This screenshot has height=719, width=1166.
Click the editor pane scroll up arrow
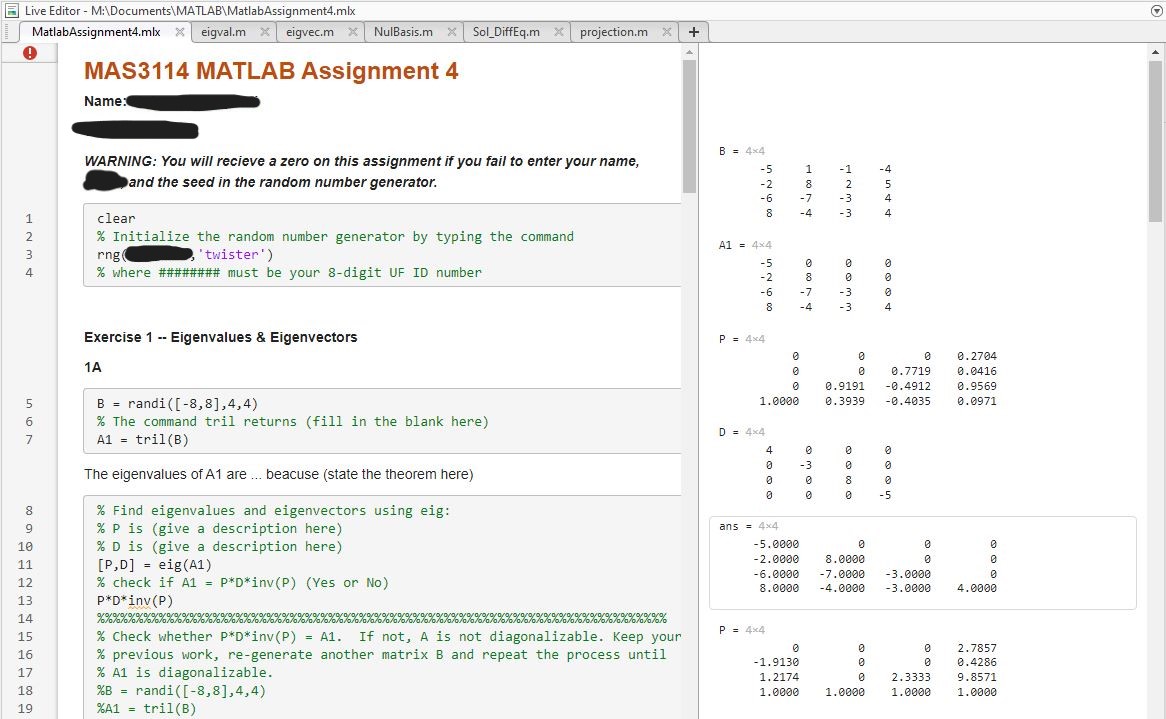pos(689,52)
